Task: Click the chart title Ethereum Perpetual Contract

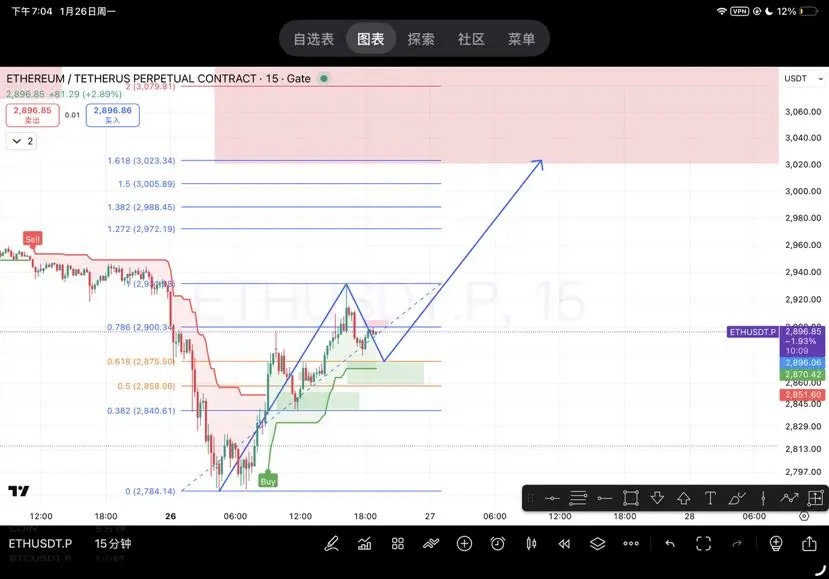Action: (158, 79)
